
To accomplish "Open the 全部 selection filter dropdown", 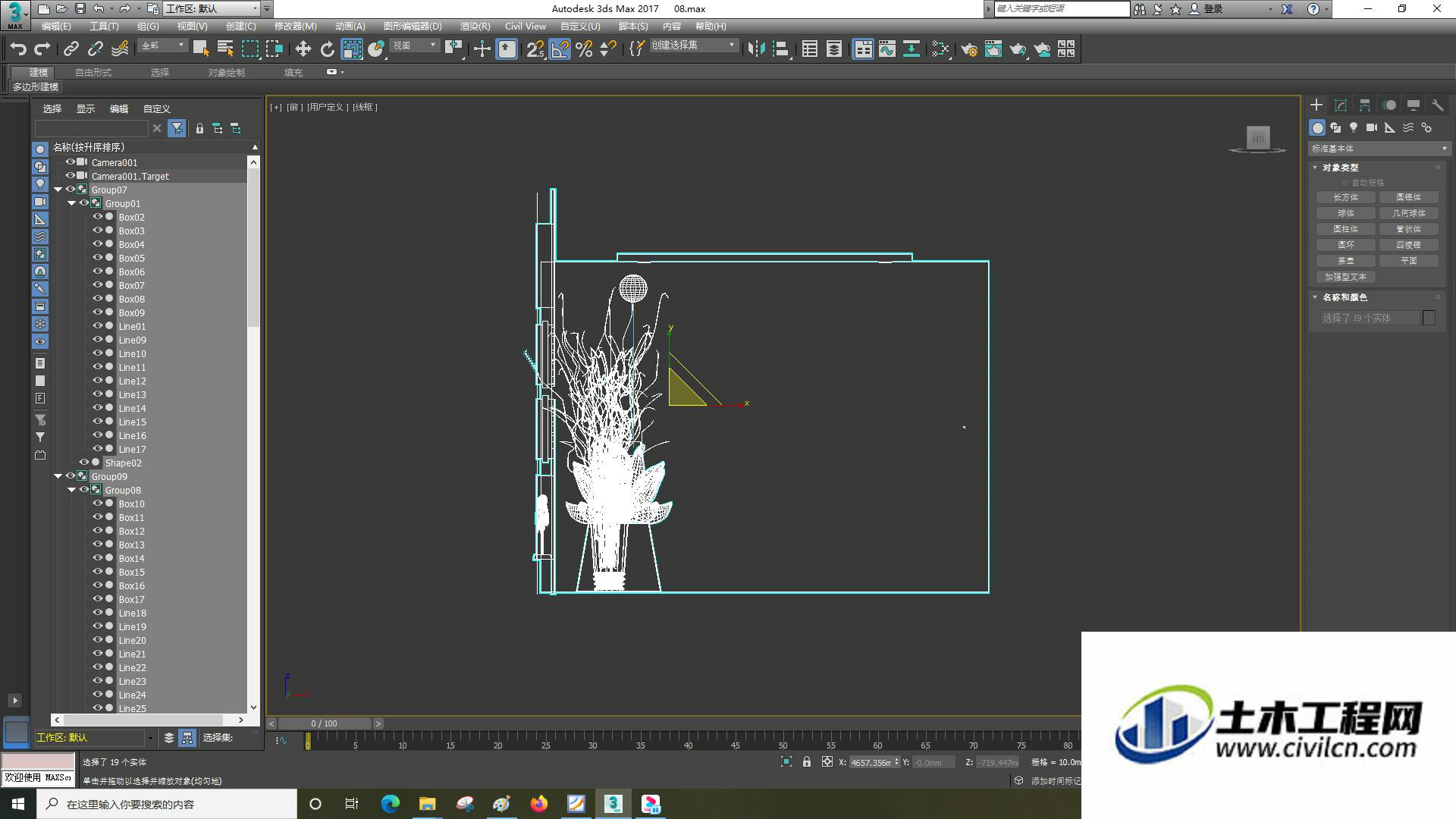I will tap(163, 45).
